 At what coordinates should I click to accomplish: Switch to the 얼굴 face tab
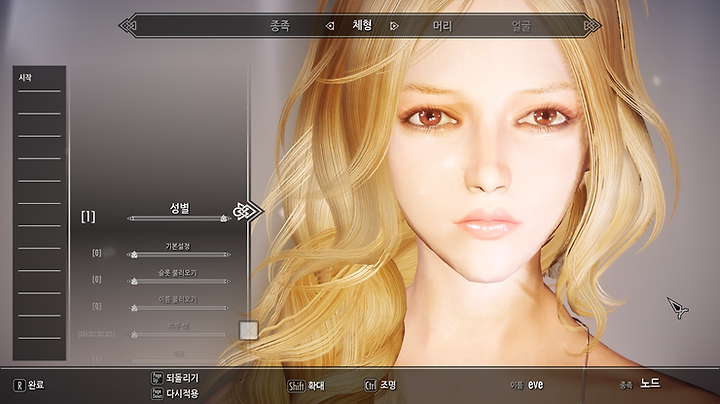(x=521, y=26)
